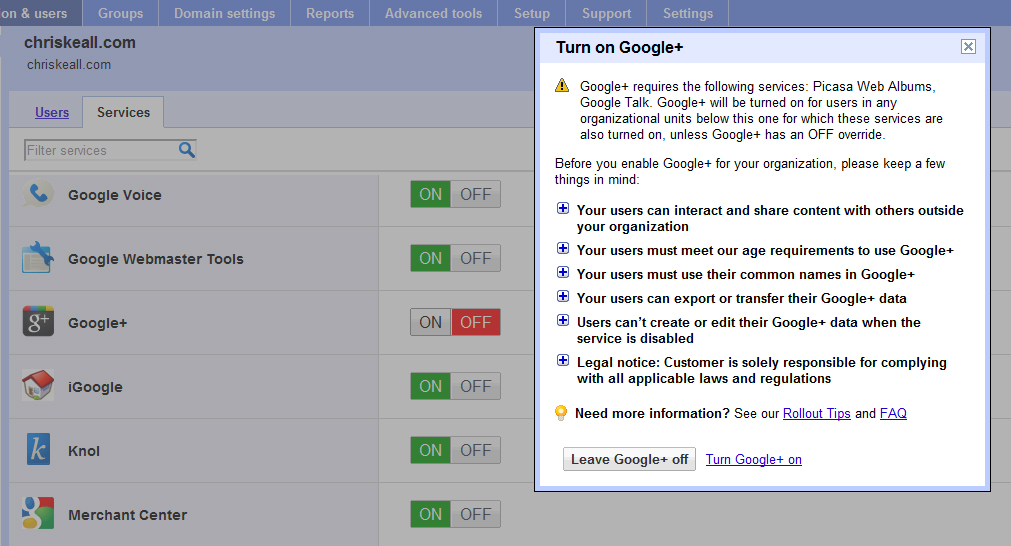
Task: Click the Google+ service icon
Action: tap(38, 322)
